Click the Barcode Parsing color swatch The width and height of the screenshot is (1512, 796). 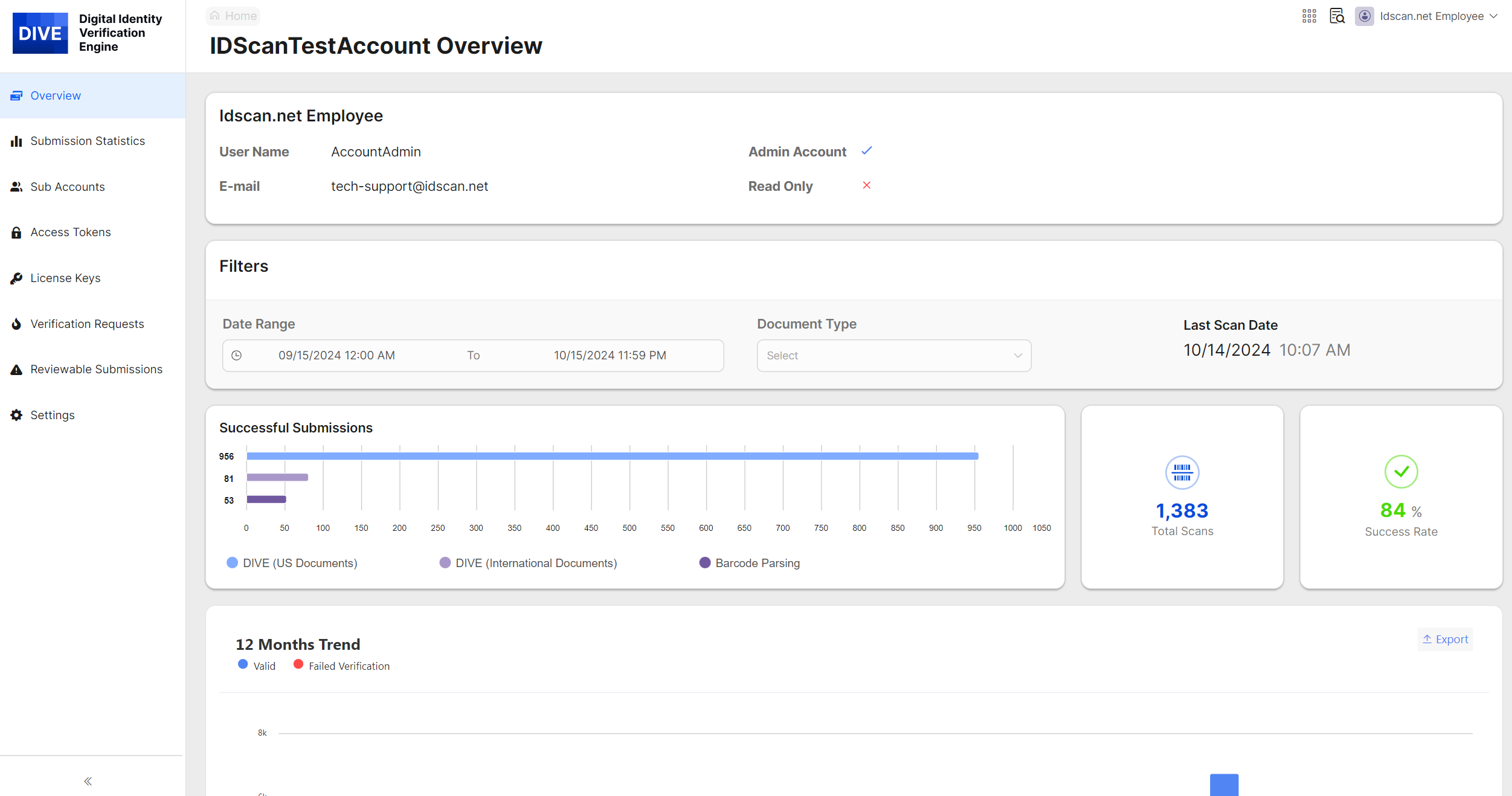point(704,563)
